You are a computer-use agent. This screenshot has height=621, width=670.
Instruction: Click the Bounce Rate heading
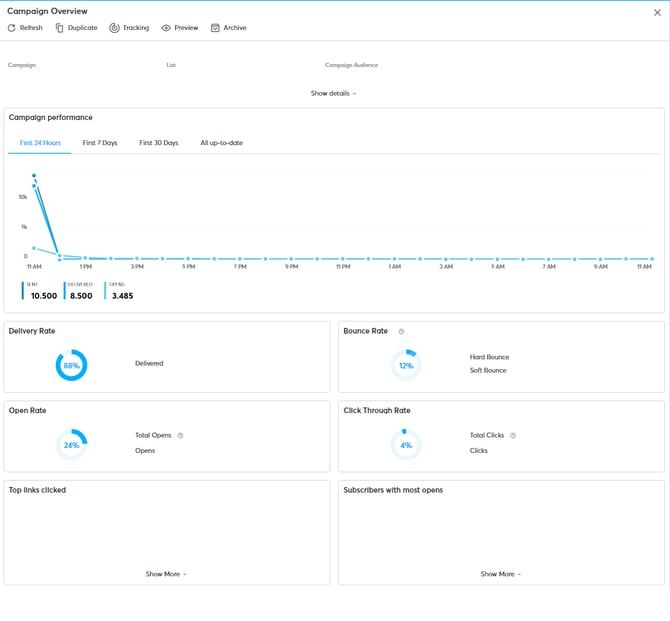point(366,331)
